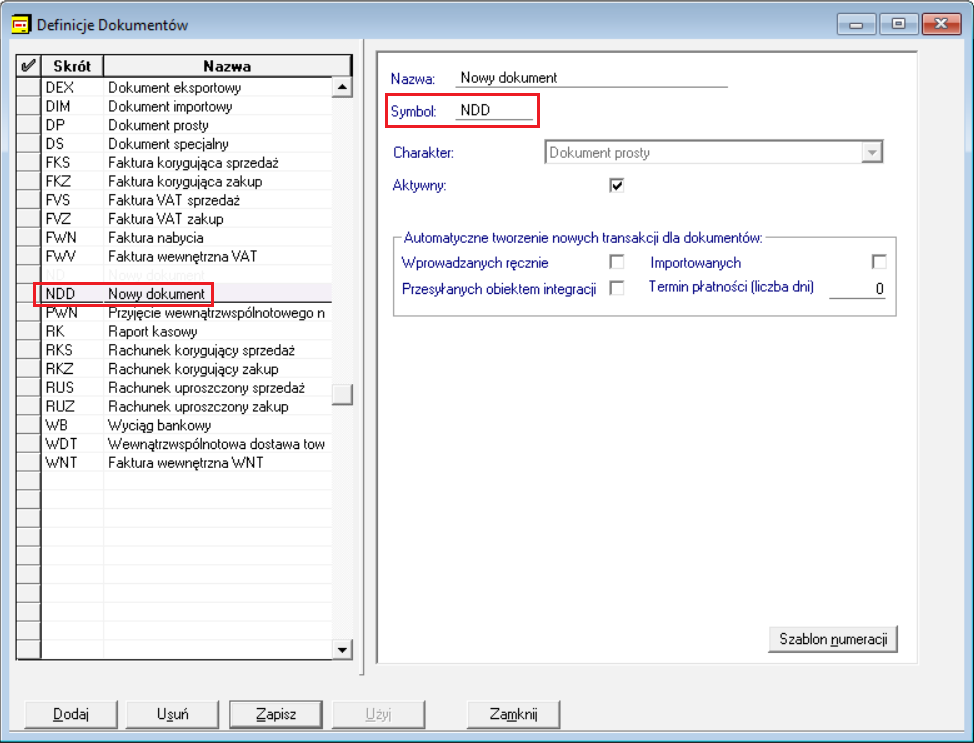Select WDT Wewnątrzwspólnotowa dostawa row

[186, 444]
